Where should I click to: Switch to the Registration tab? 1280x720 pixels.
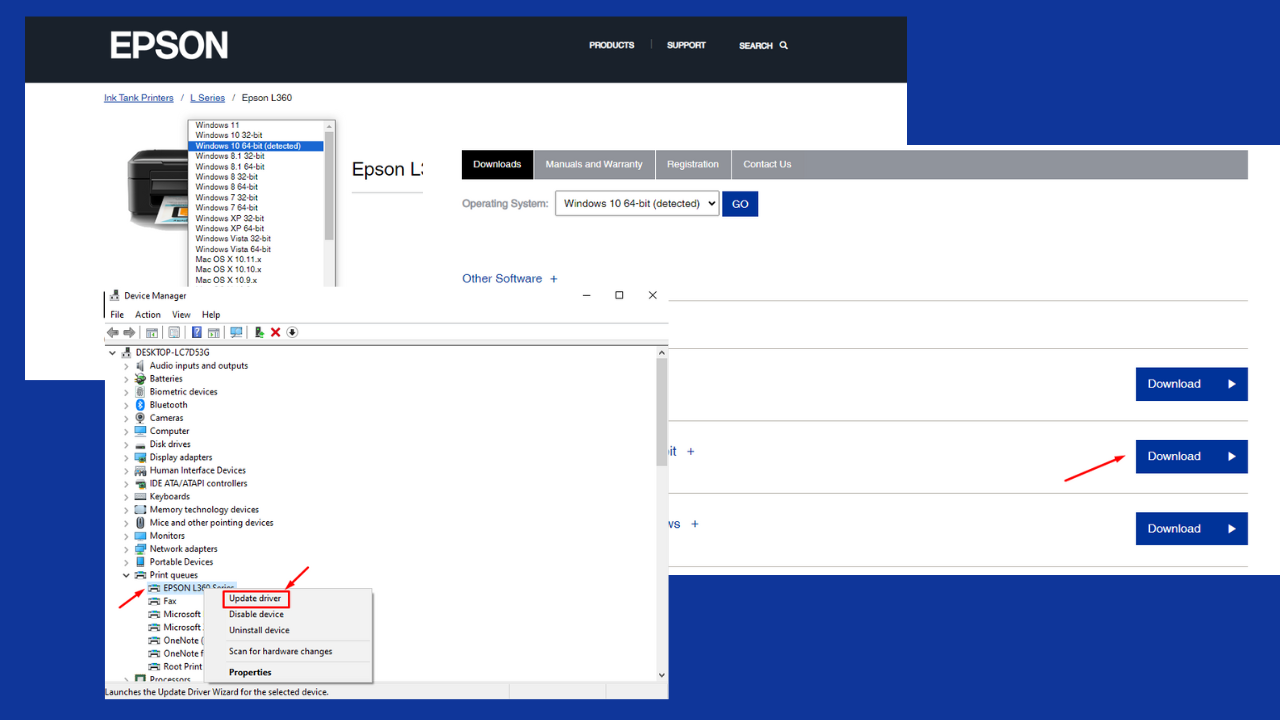tap(693, 164)
